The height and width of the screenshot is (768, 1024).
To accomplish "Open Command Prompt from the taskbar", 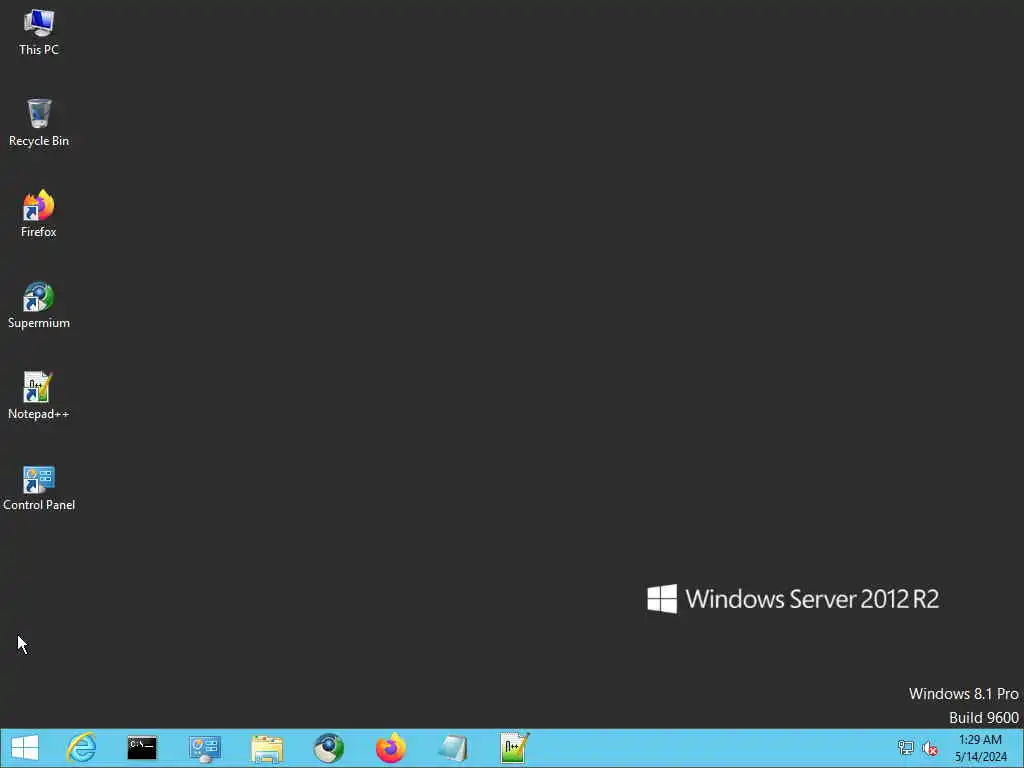I will [142, 748].
